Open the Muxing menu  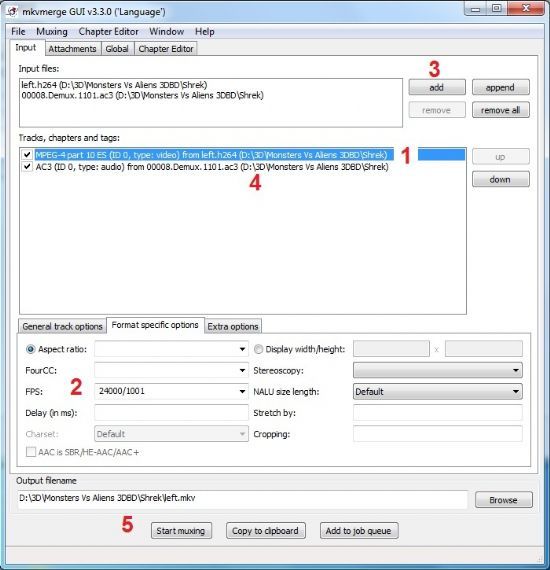[52, 32]
